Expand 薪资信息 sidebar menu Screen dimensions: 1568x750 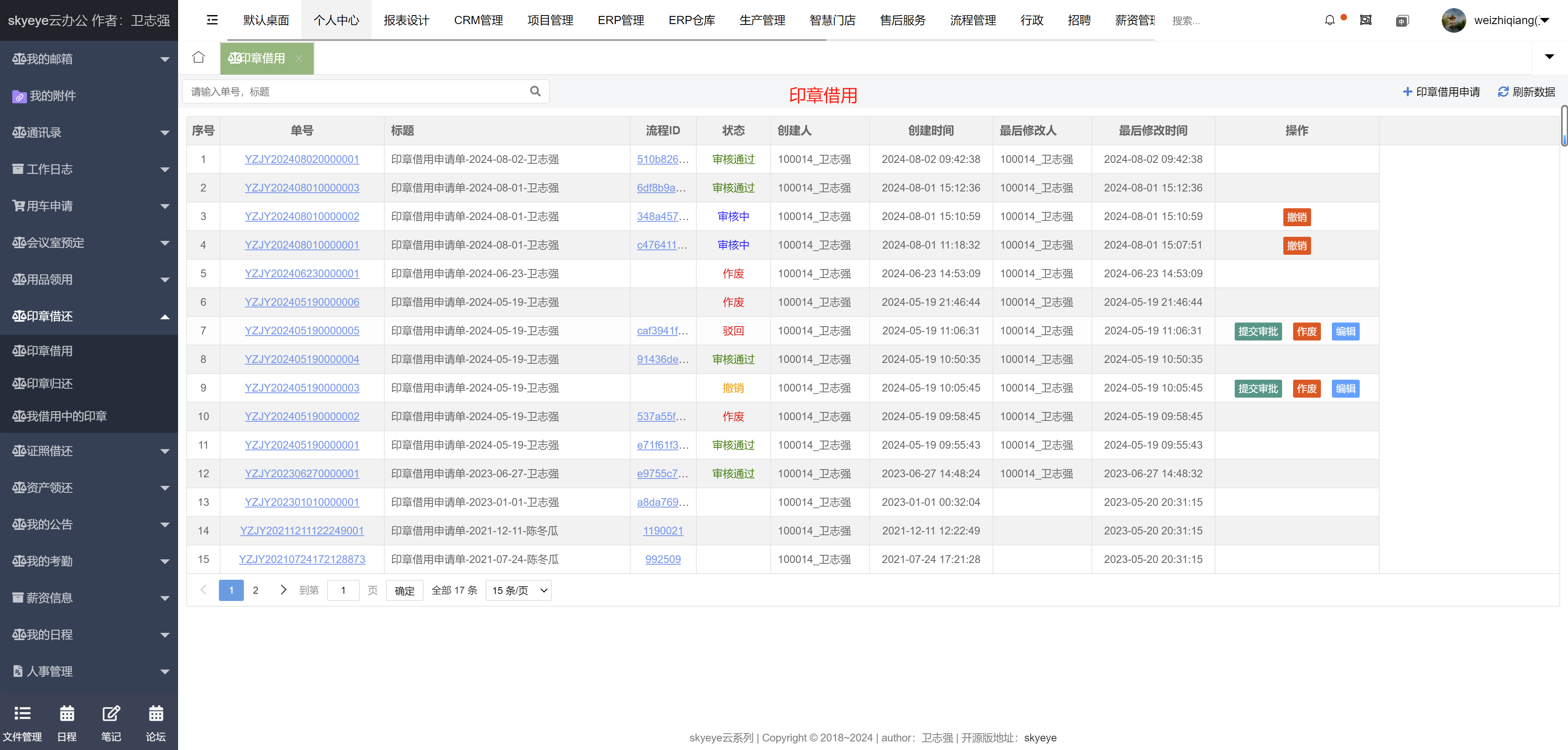coord(89,598)
